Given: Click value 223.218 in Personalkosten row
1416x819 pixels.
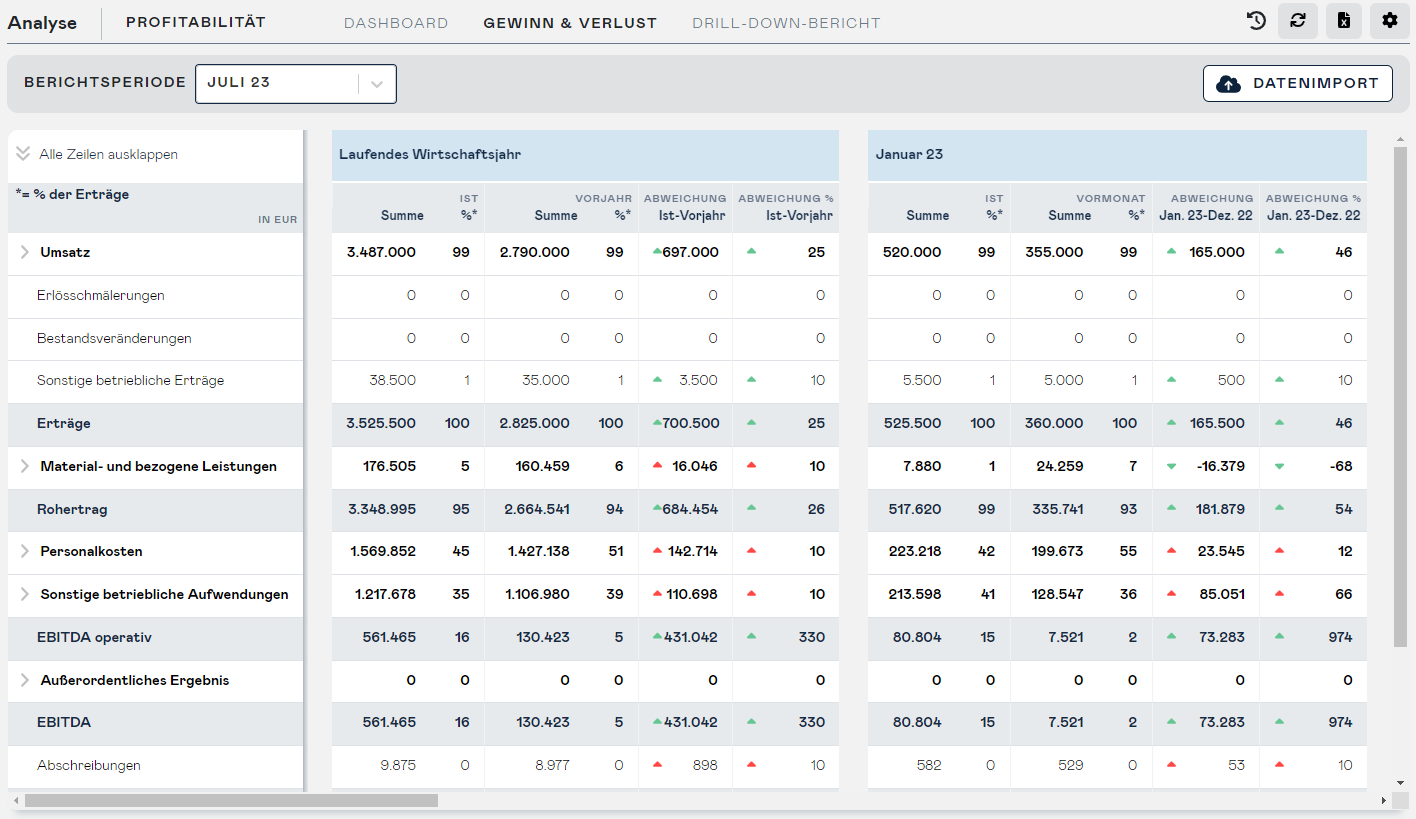Looking at the screenshot, I should click(x=915, y=551).
